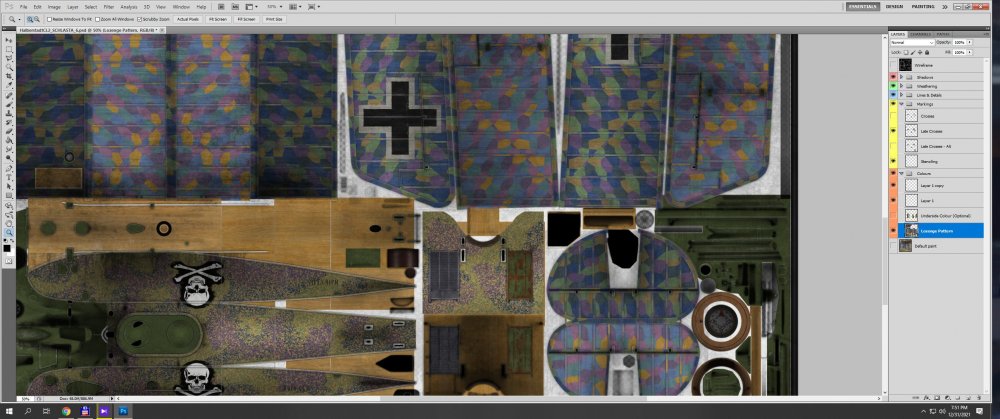Select the Eraser tool

9,131
